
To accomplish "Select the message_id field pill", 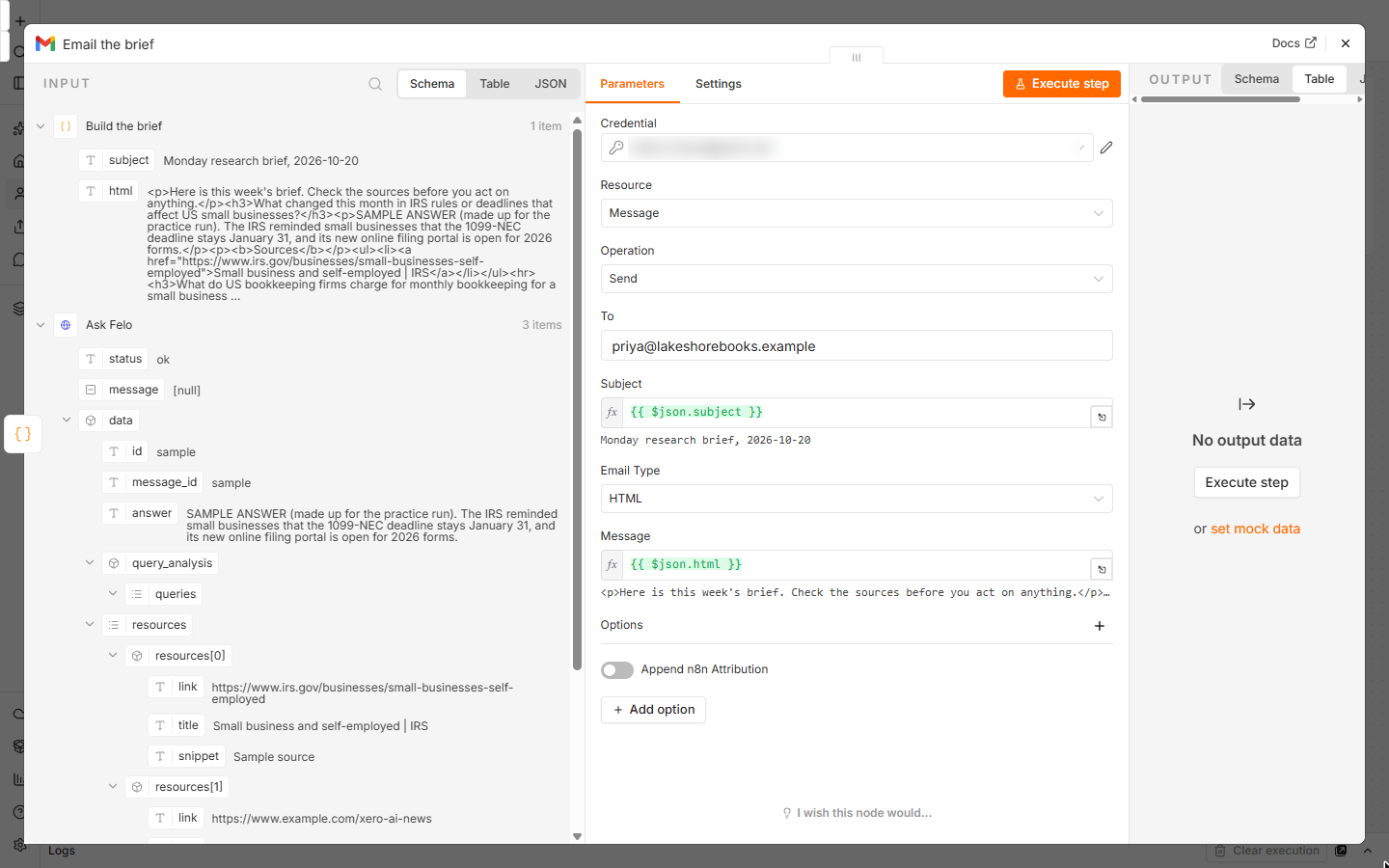I will click(153, 482).
